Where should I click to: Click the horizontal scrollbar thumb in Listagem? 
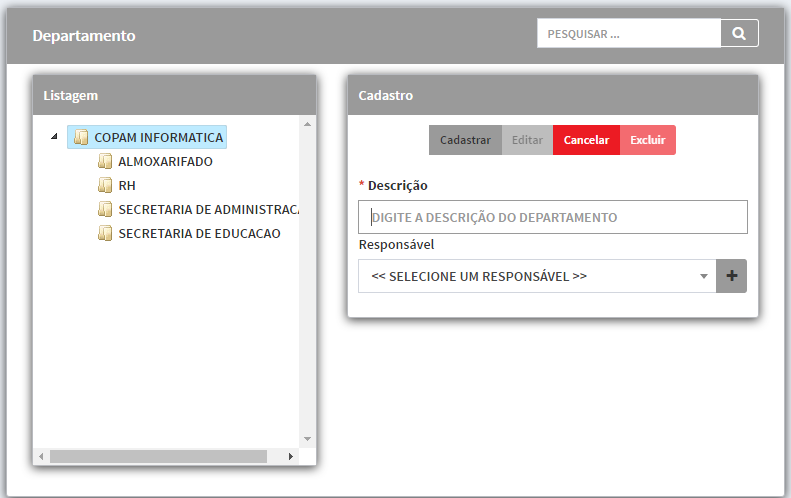158,457
